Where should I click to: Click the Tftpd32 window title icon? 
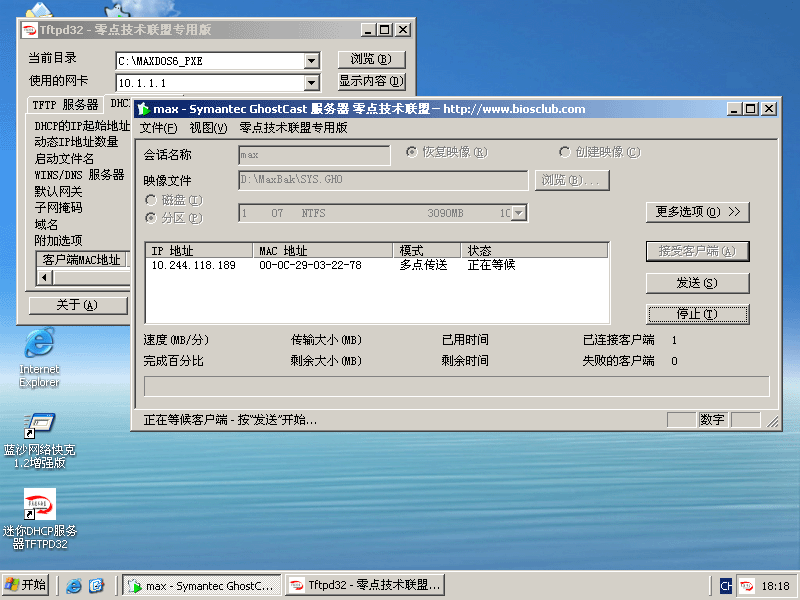pos(29,30)
